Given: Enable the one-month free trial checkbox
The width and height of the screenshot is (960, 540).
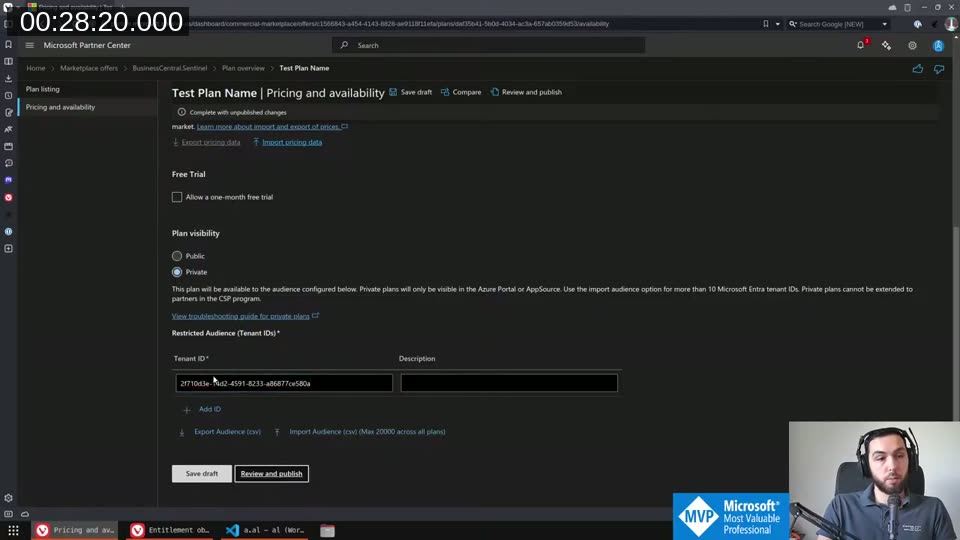Looking at the screenshot, I should tap(177, 197).
